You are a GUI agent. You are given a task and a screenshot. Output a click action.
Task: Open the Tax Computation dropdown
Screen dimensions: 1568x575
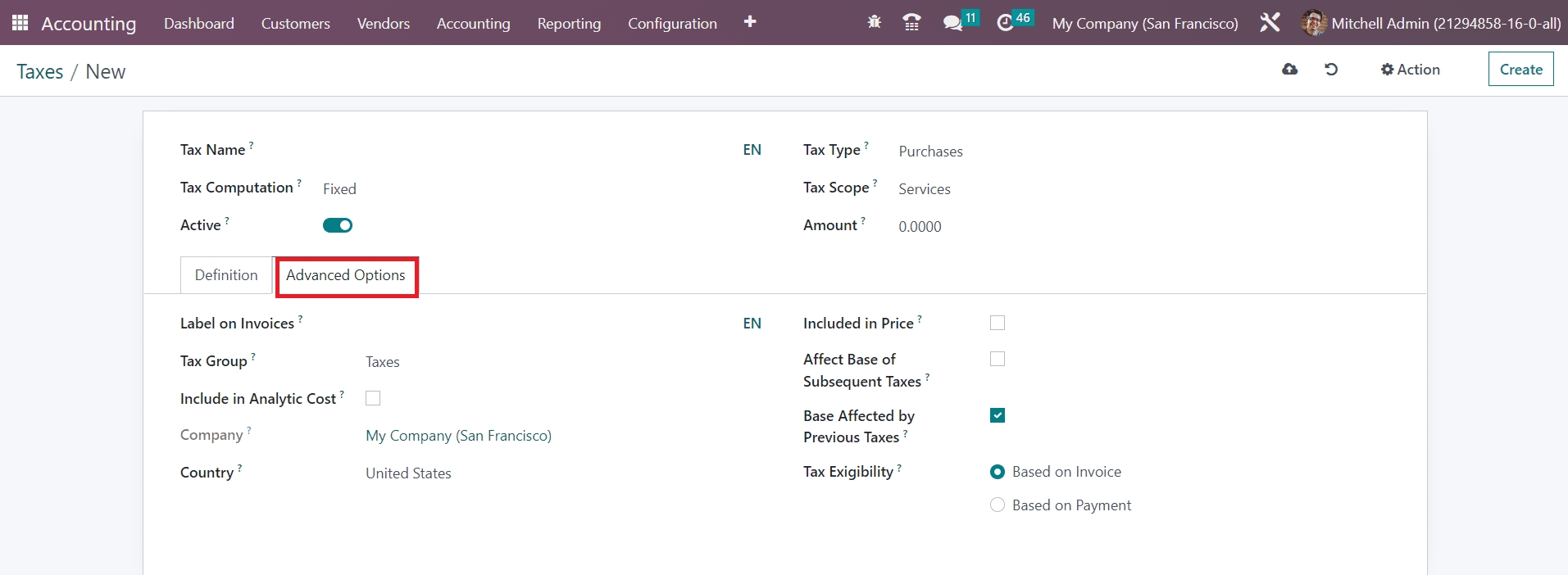pos(525,189)
